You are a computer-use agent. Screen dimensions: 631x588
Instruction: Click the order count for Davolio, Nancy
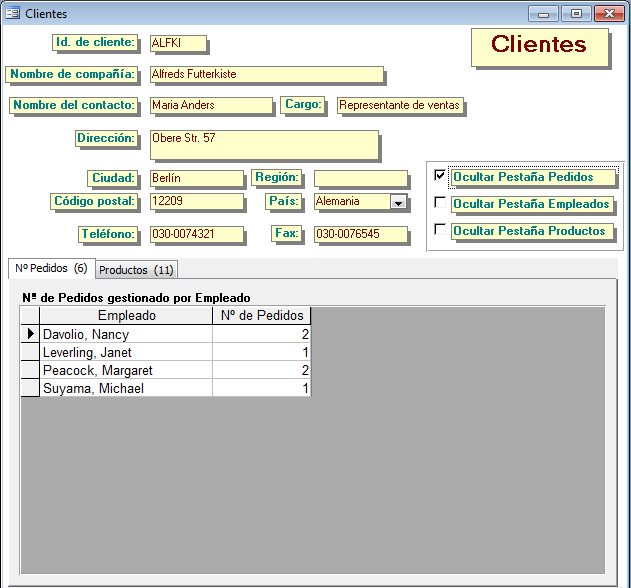coord(262,334)
